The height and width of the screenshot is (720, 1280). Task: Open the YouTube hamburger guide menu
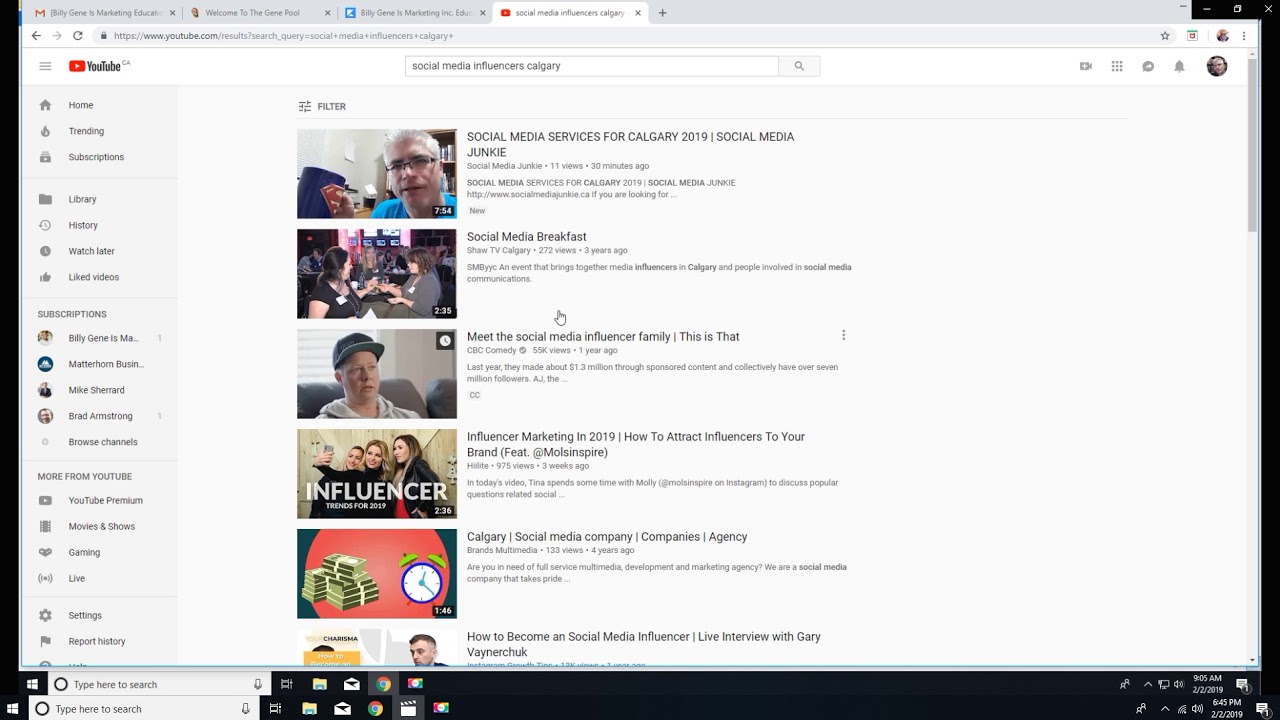(45, 66)
